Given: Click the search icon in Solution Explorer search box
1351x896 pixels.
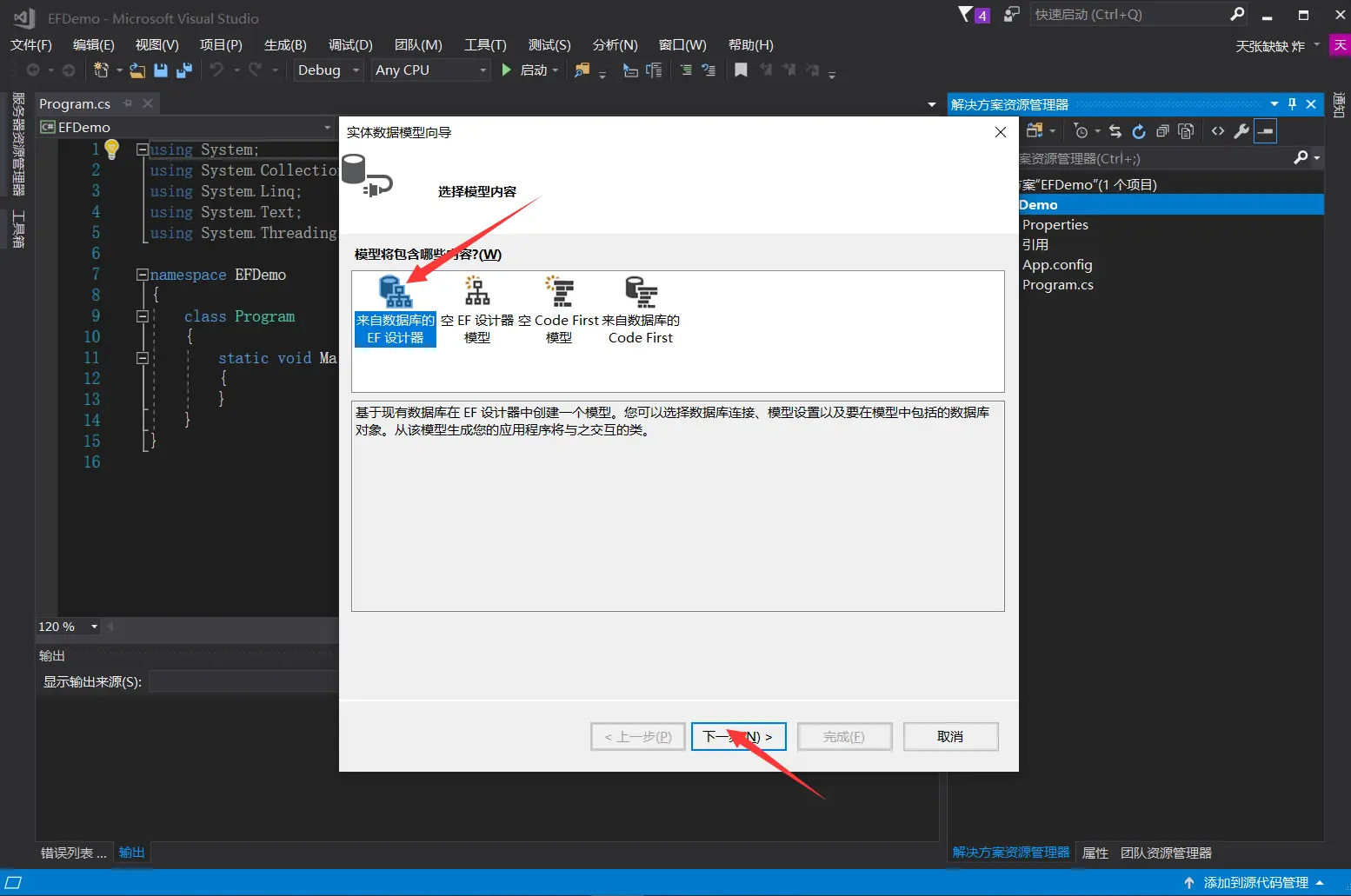Looking at the screenshot, I should point(1301,157).
